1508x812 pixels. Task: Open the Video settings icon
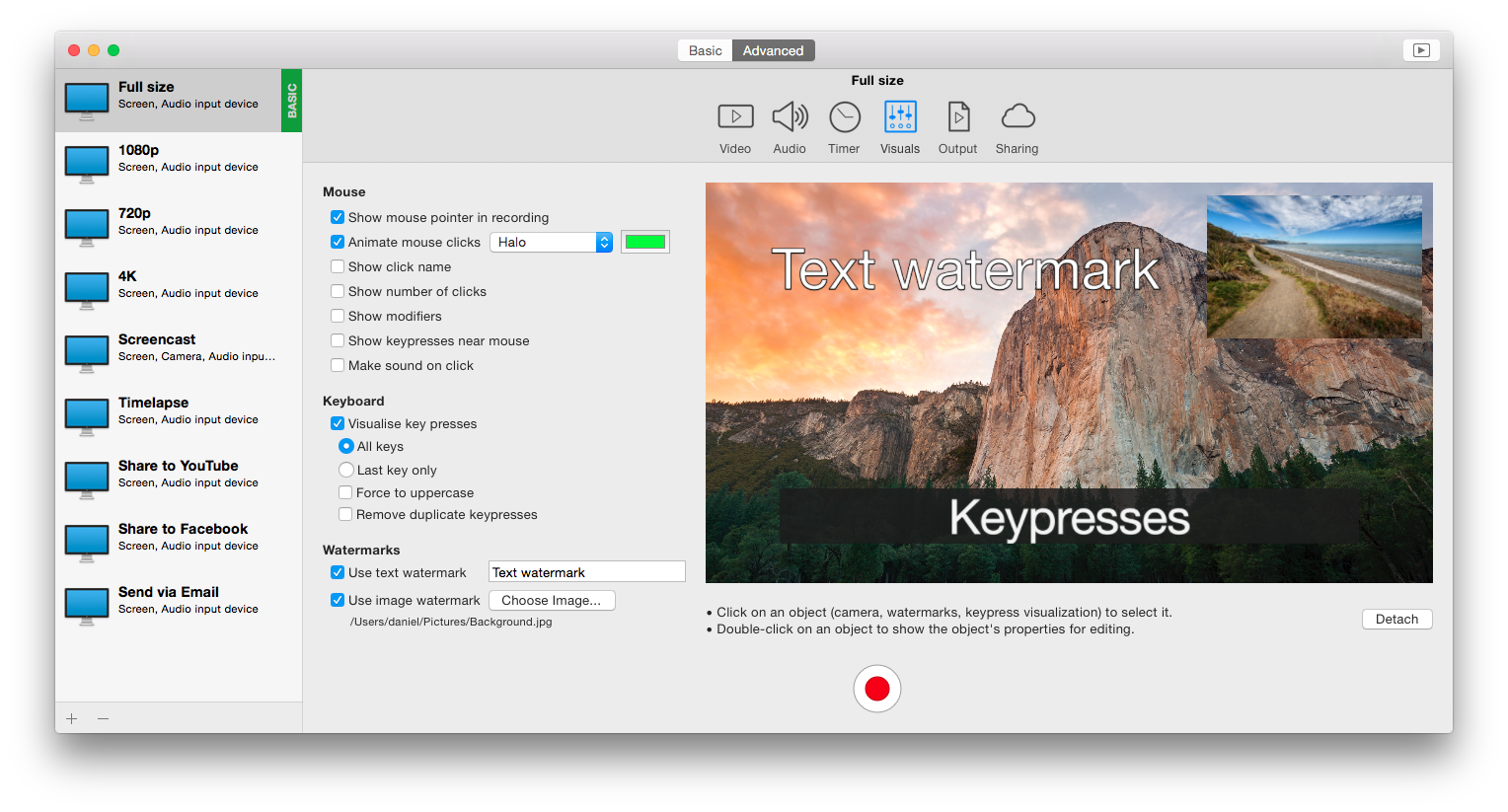[x=735, y=117]
